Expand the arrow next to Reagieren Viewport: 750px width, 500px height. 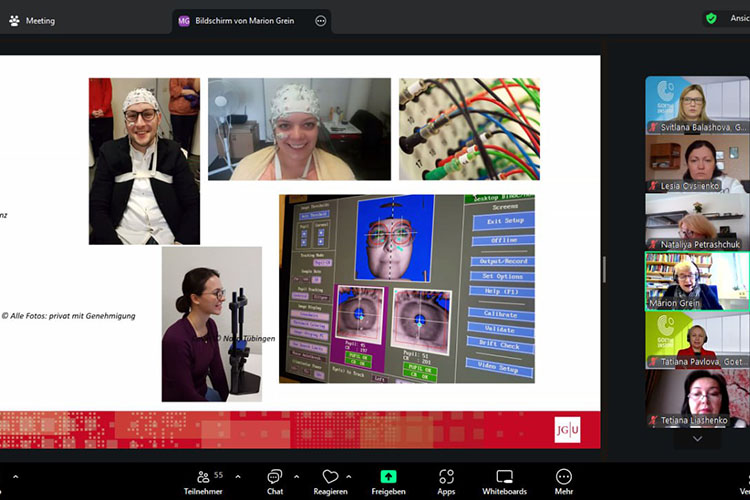click(x=348, y=476)
